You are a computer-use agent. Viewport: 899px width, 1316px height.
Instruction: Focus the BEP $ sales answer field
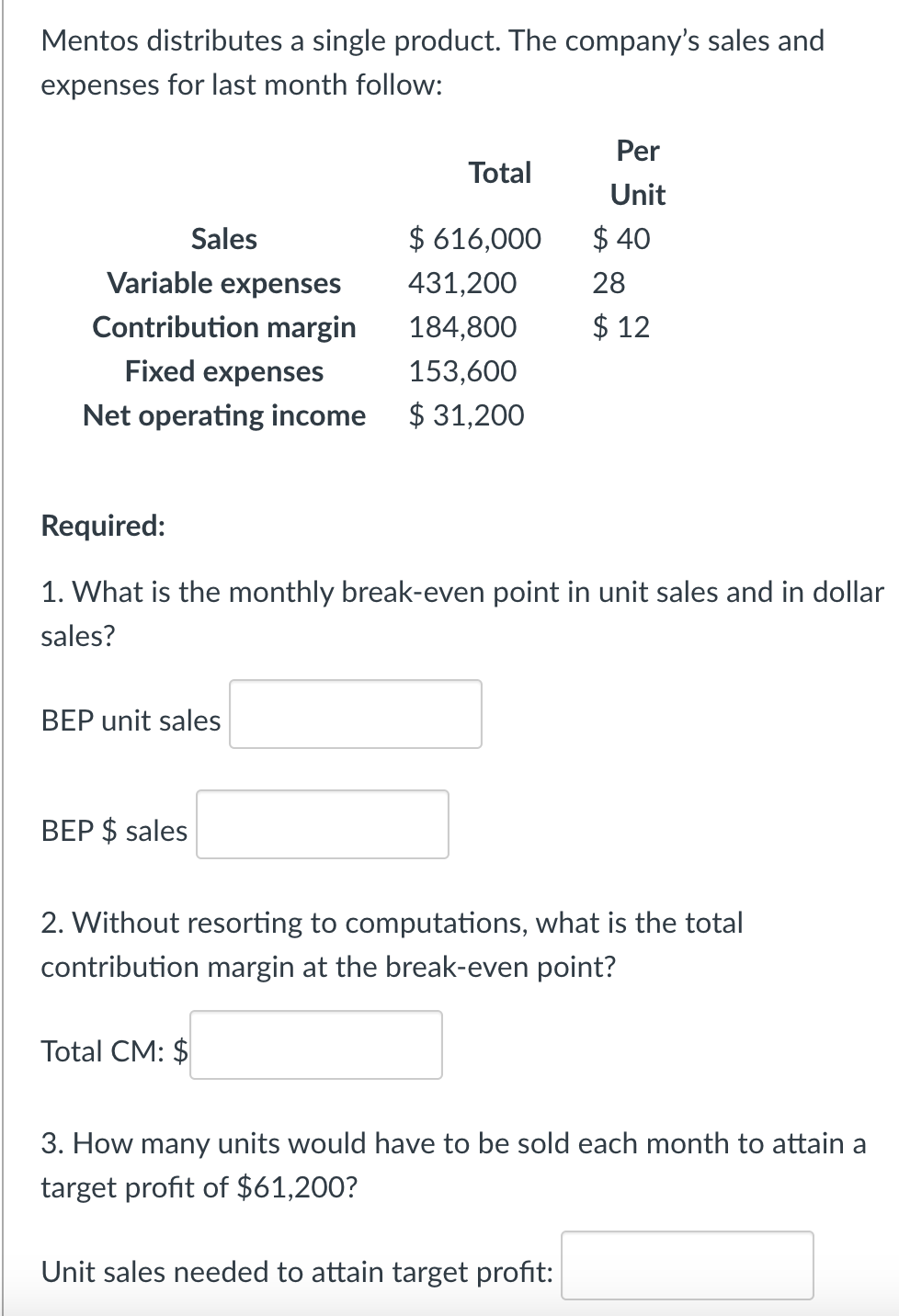(322, 824)
